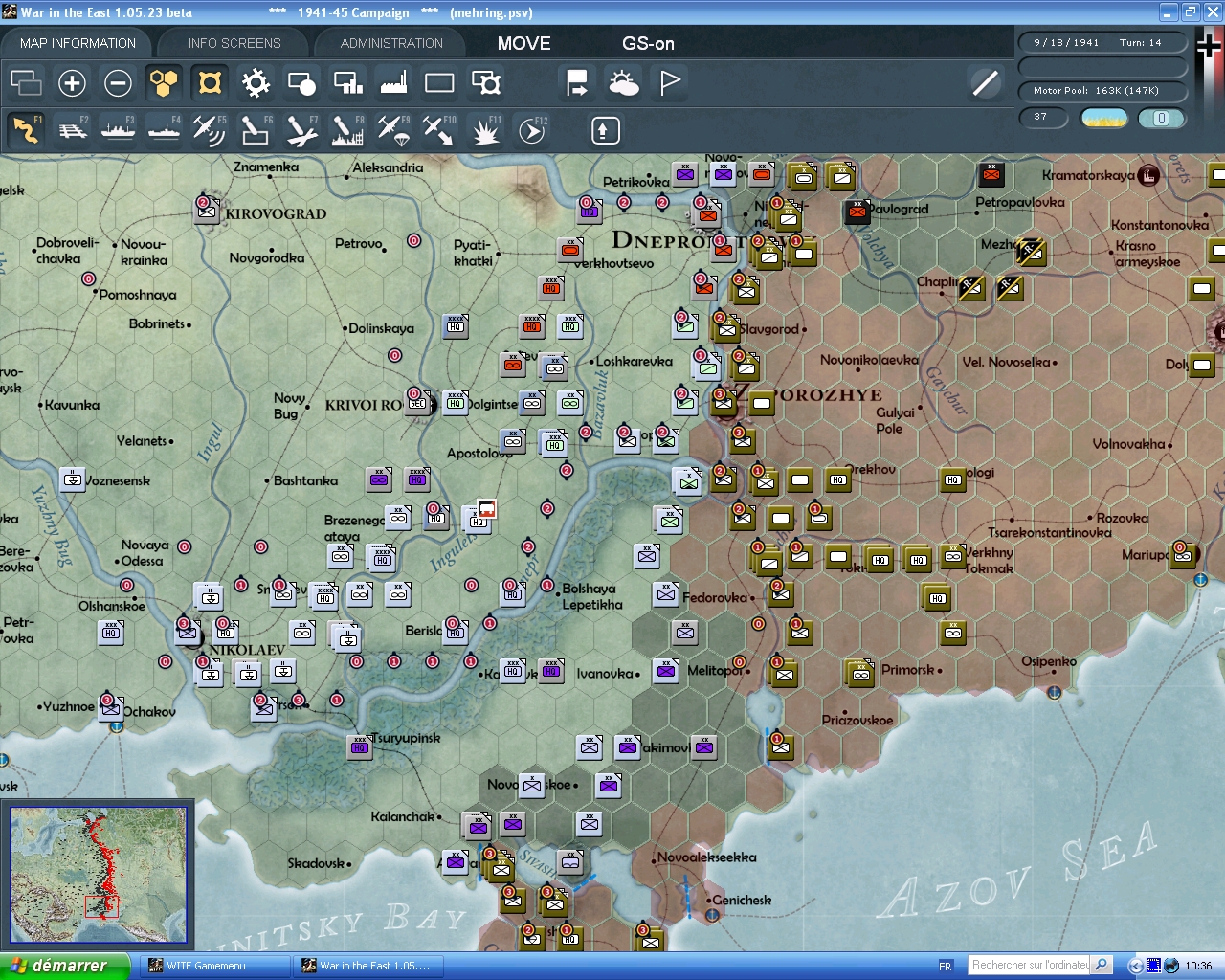
Task: Zoom out the map with the minus icon
Action: (118, 83)
